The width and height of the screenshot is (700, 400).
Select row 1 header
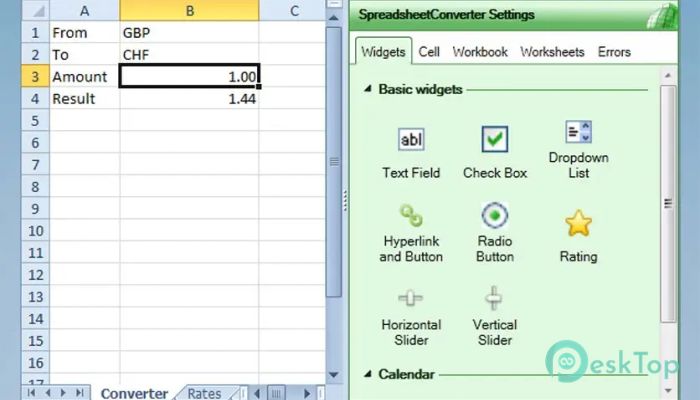pyautogui.click(x=35, y=33)
